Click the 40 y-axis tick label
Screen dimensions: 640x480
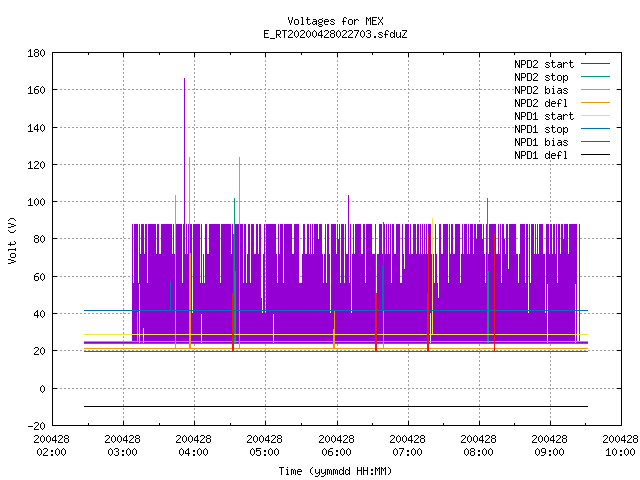pos(39,314)
